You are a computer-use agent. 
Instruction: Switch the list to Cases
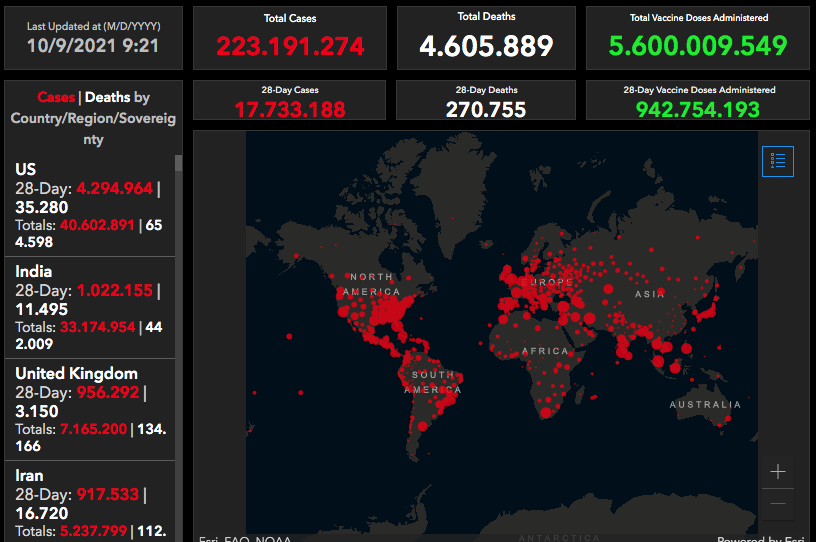(x=56, y=97)
